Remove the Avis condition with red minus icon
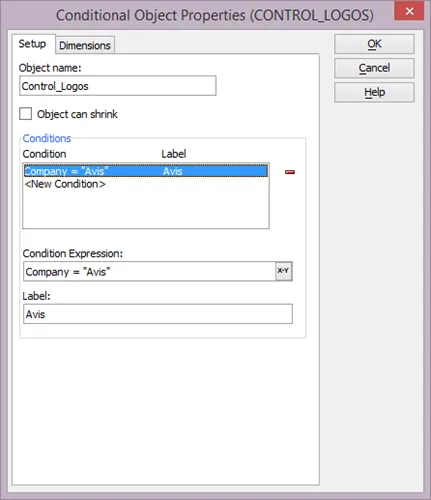431x500 pixels. coord(290,172)
